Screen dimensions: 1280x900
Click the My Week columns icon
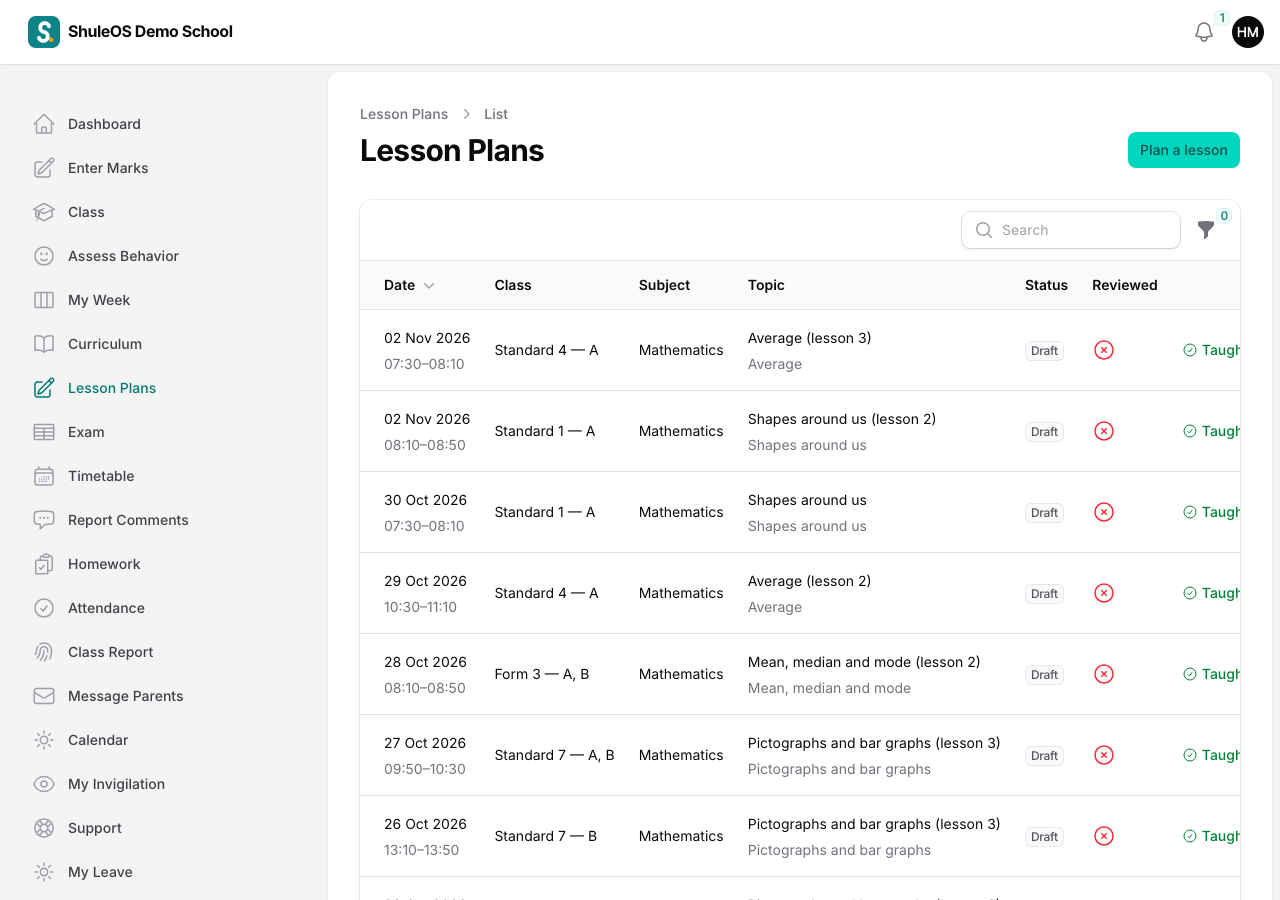(44, 300)
